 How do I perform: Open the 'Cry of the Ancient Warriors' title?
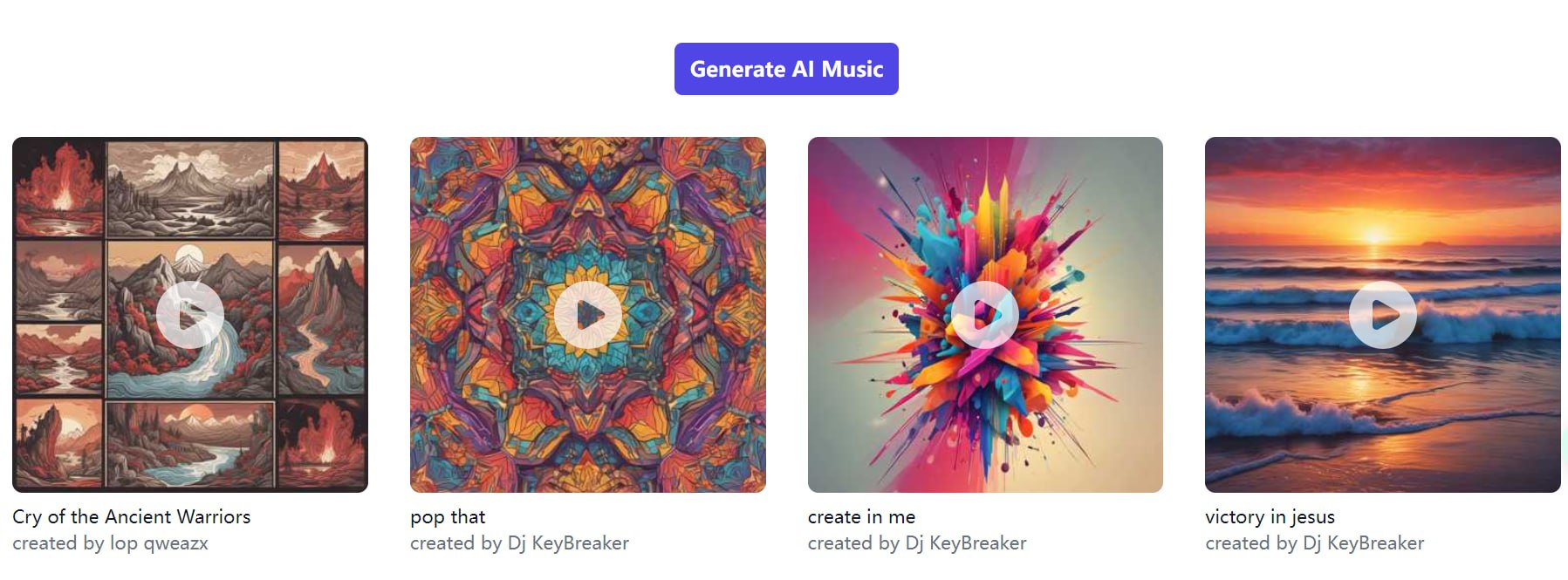tap(132, 516)
